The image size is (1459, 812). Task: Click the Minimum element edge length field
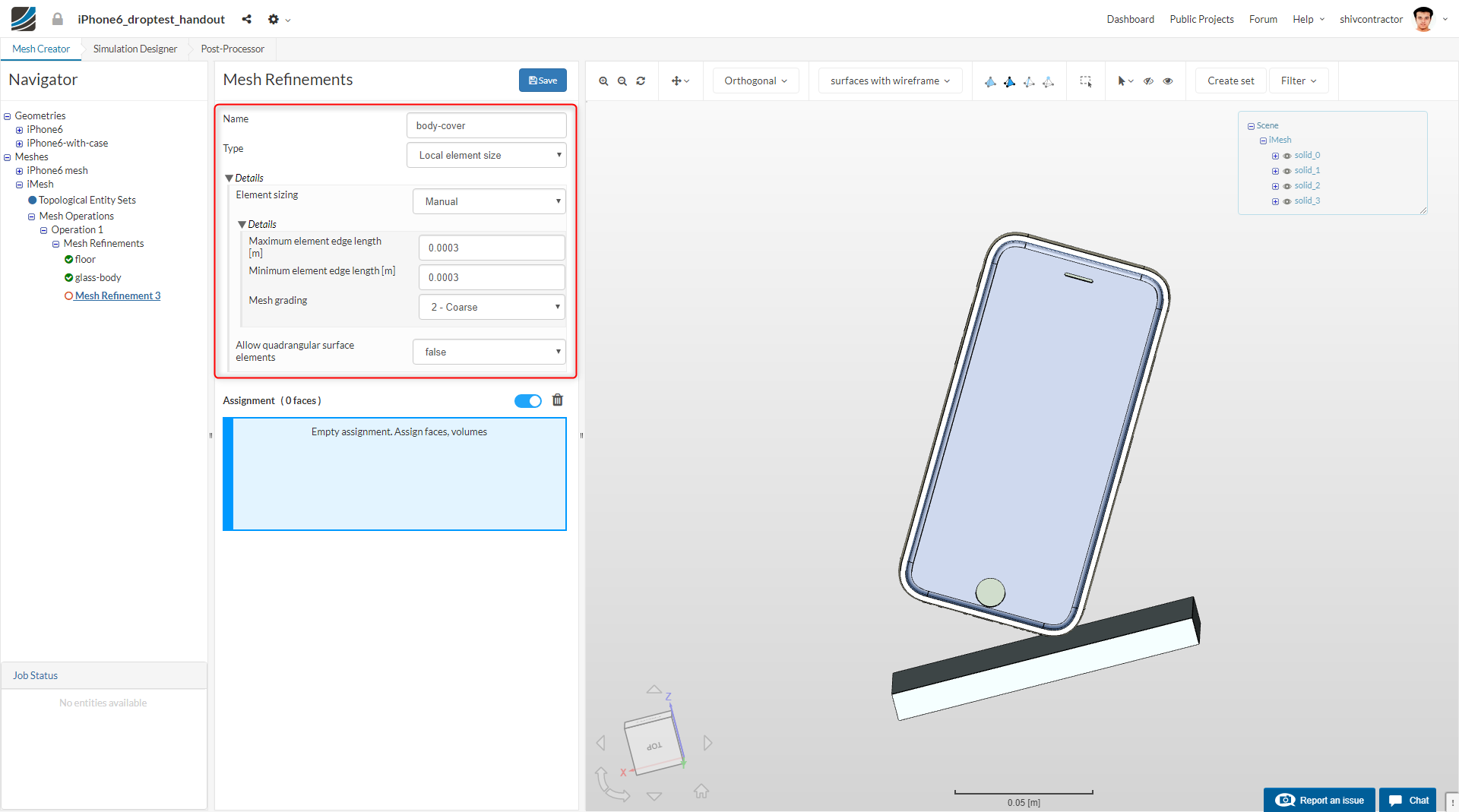pyautogui.click(x=492, y=277)
